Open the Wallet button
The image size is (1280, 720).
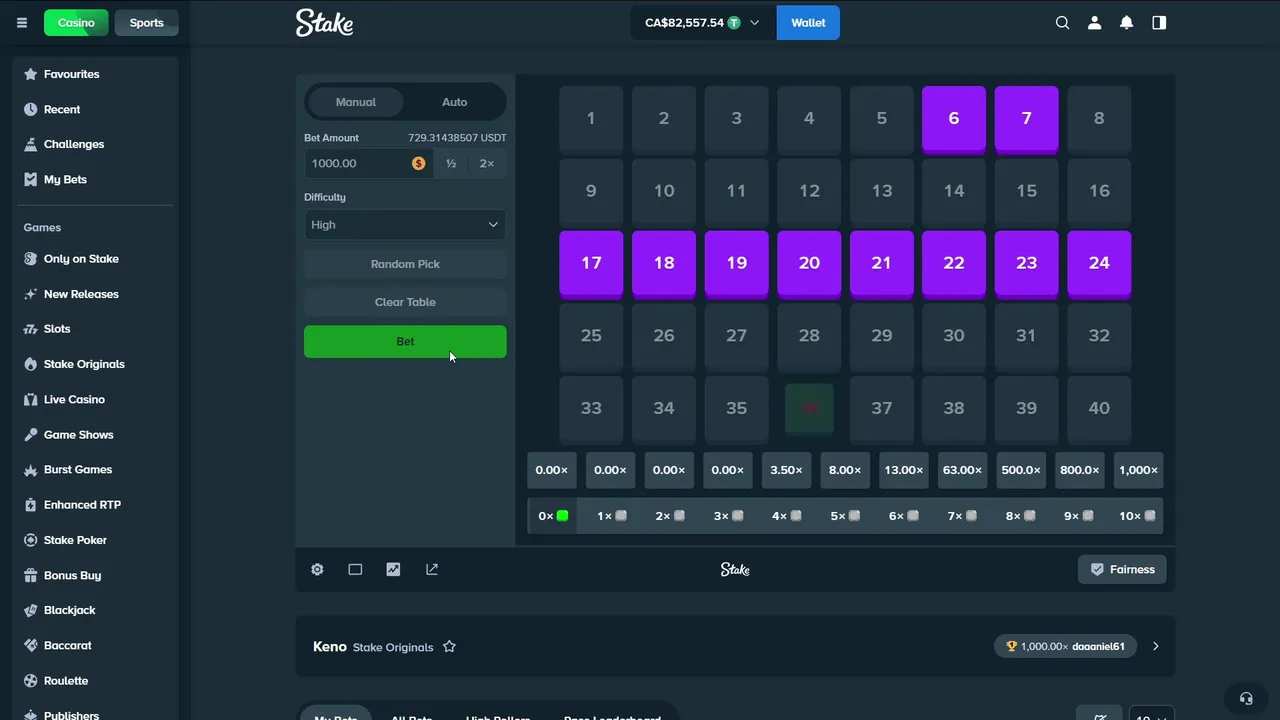click(x=808, y=23)
